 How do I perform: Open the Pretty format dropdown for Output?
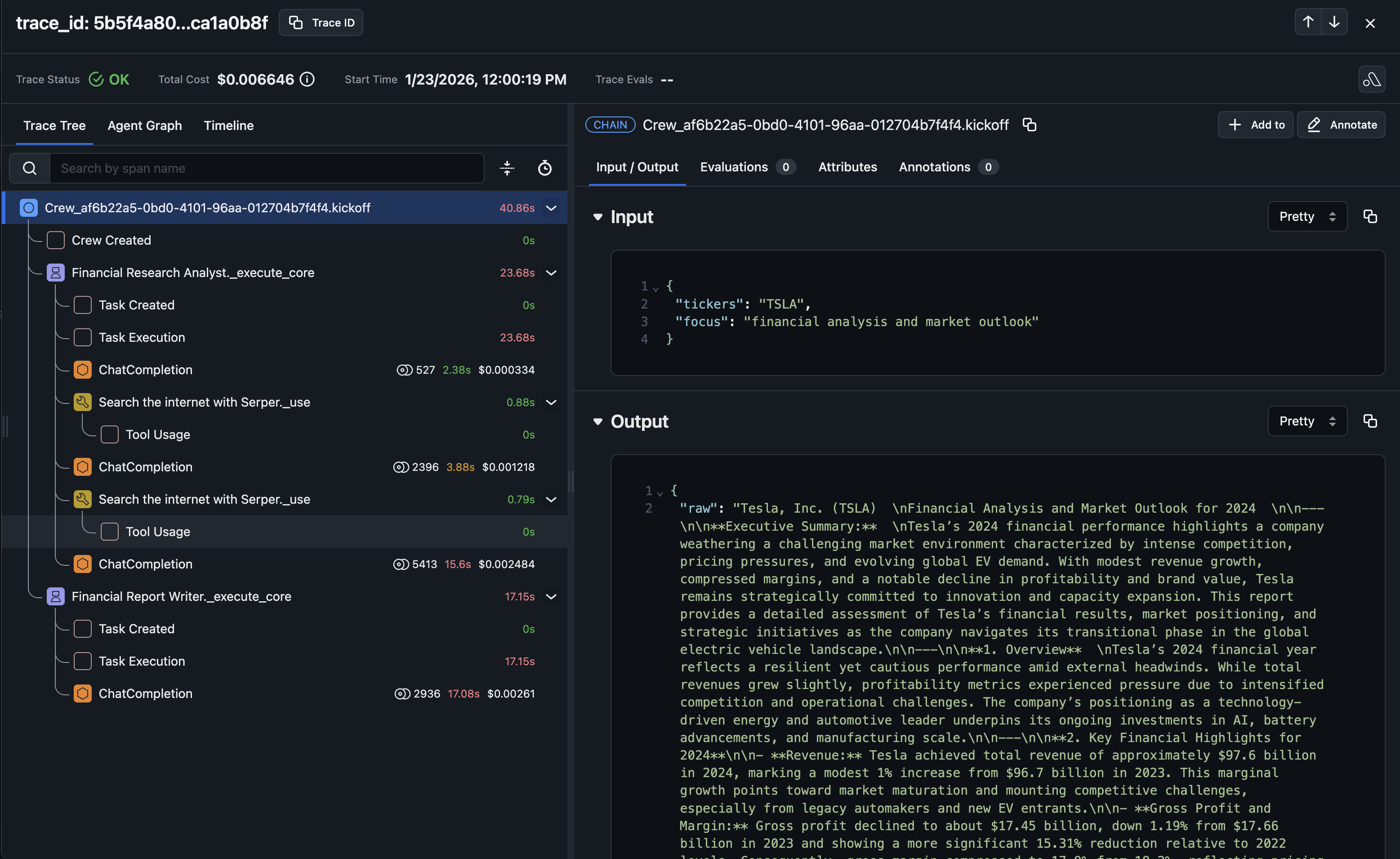[1307, 421]
